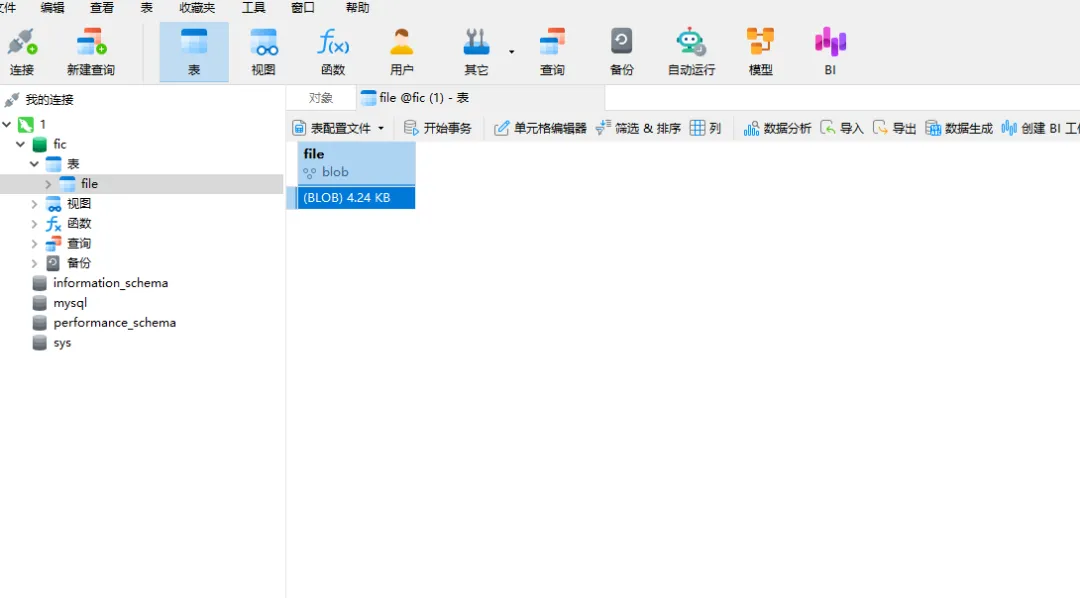Open the Edit (编辑) menu
1080x598 pixels.
[x=52, y=8]
